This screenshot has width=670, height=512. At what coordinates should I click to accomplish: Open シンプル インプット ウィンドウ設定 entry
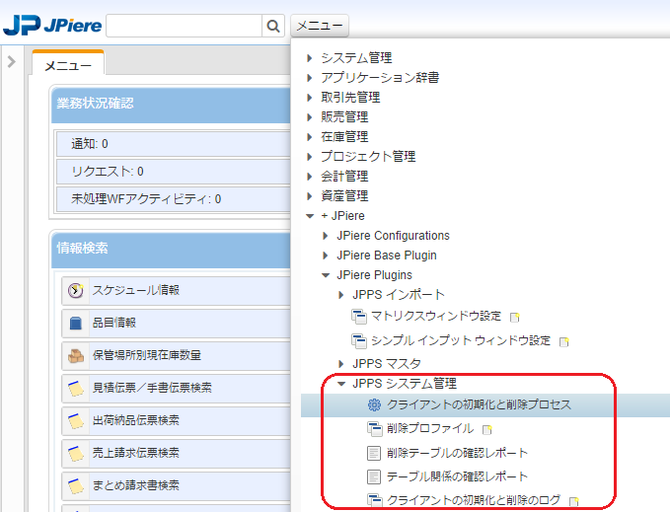[461, 340]
